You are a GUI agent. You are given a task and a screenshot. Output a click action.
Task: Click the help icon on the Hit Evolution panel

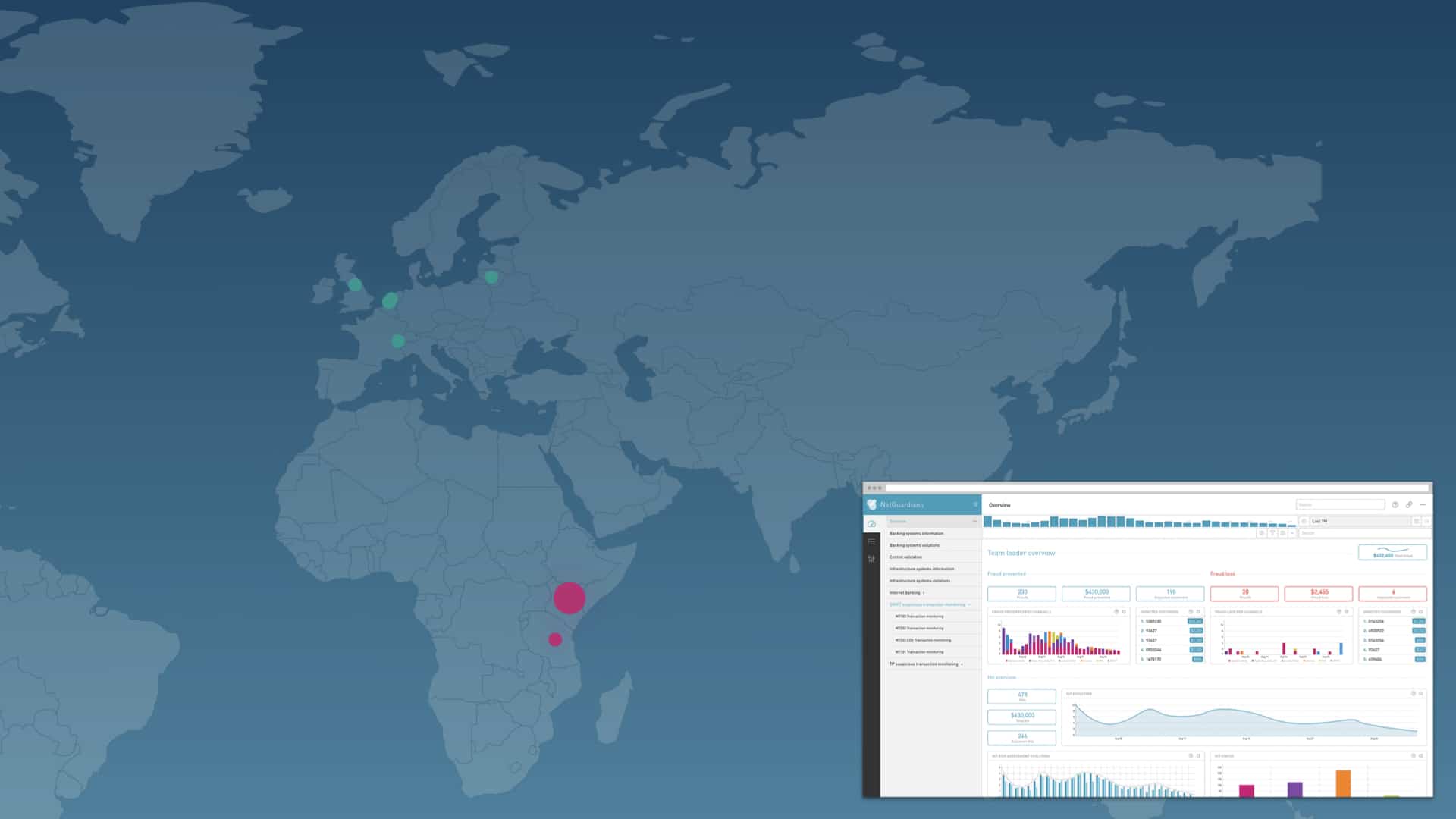coord(1411,694)
